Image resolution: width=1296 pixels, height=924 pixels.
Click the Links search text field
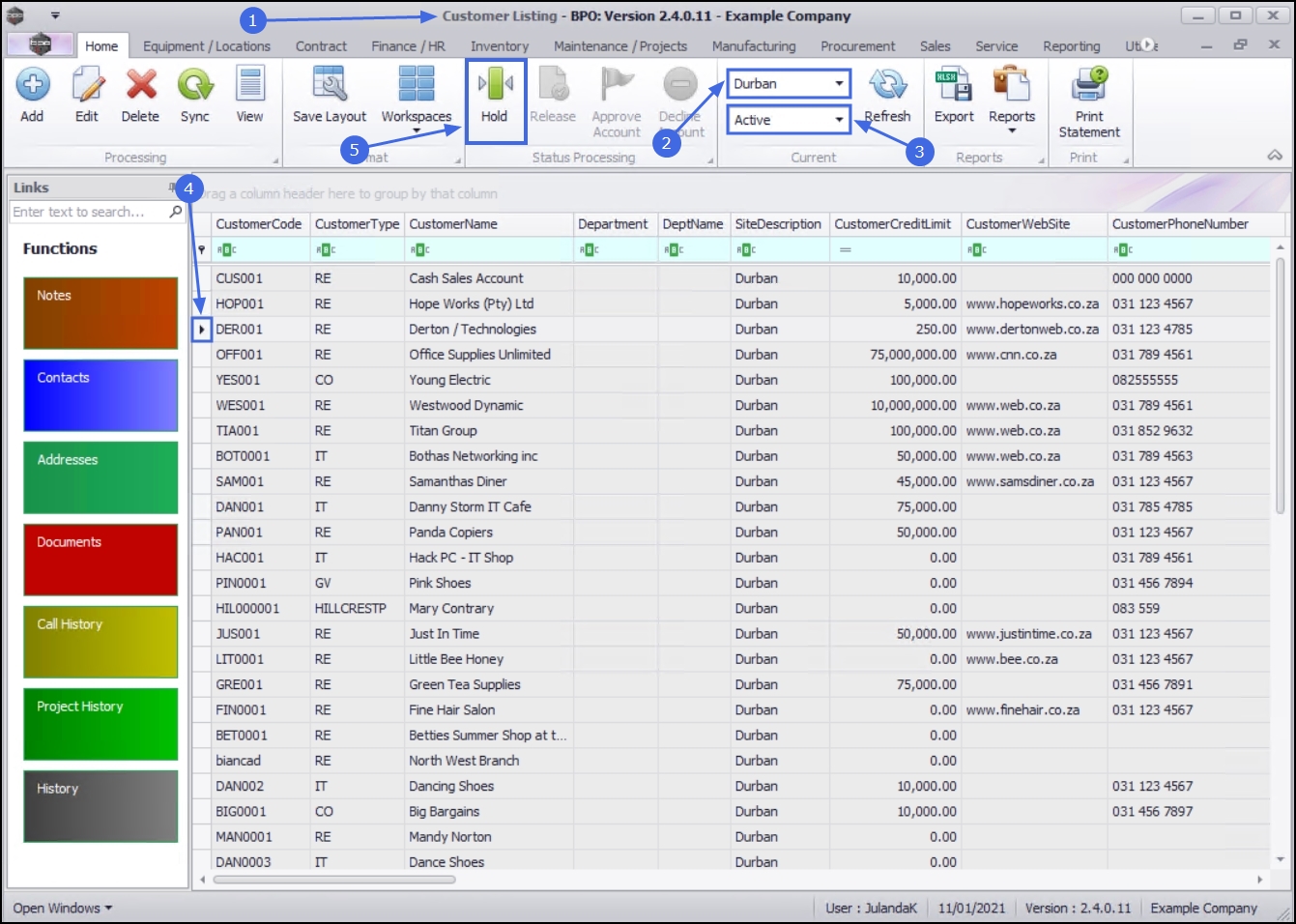coord(89,212)
